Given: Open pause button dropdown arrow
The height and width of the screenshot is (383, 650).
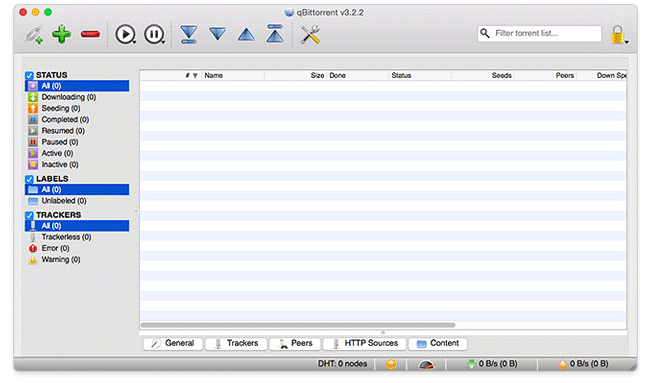Looking at the screenshot, I should (x=163, y=42).
